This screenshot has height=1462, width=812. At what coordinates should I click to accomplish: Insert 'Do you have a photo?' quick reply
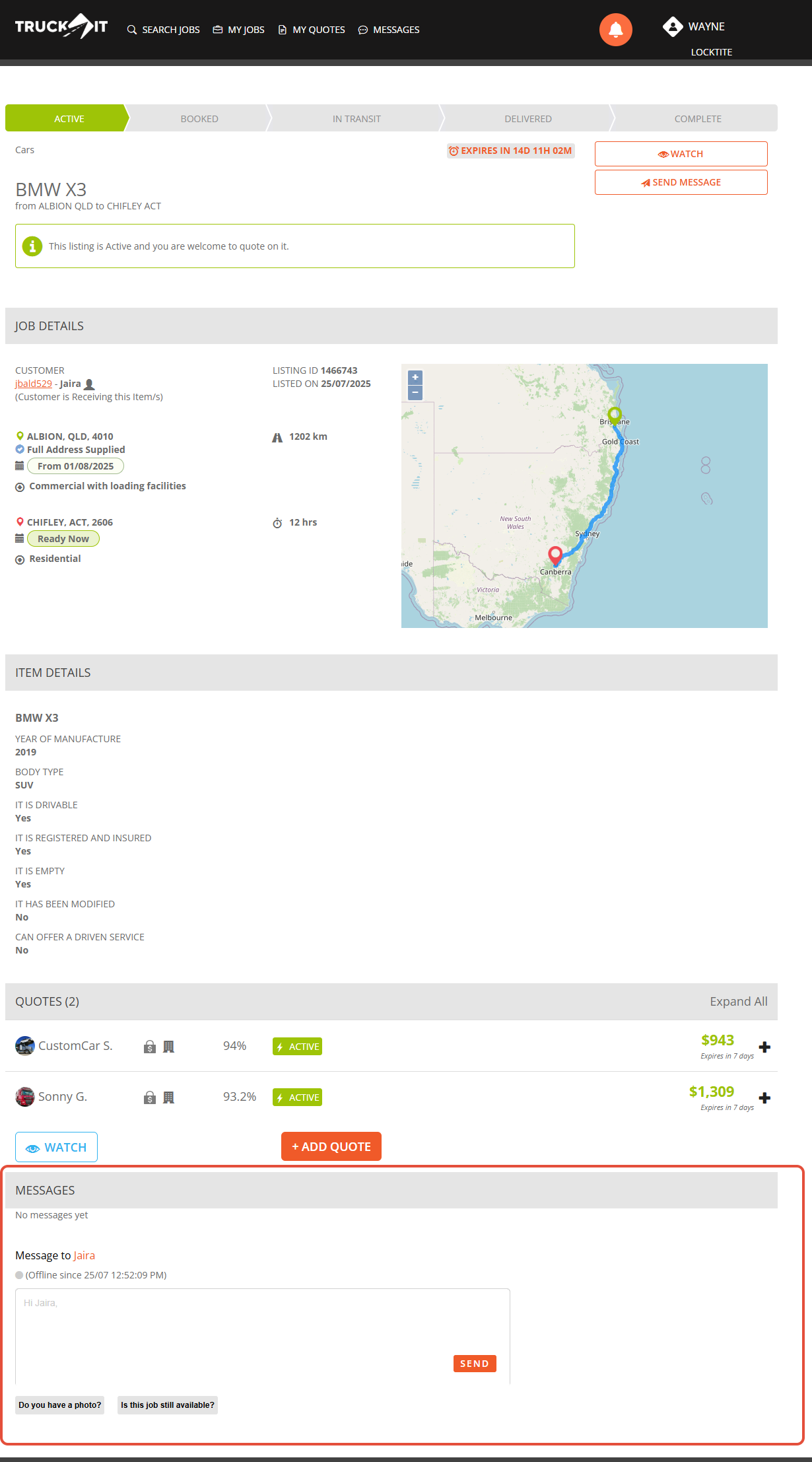(60, 1405)
